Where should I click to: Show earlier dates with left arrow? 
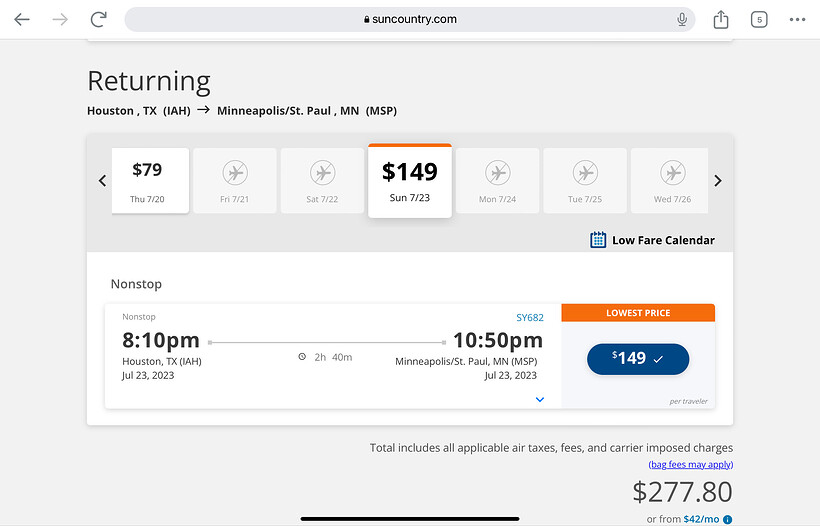coord(102,181)
